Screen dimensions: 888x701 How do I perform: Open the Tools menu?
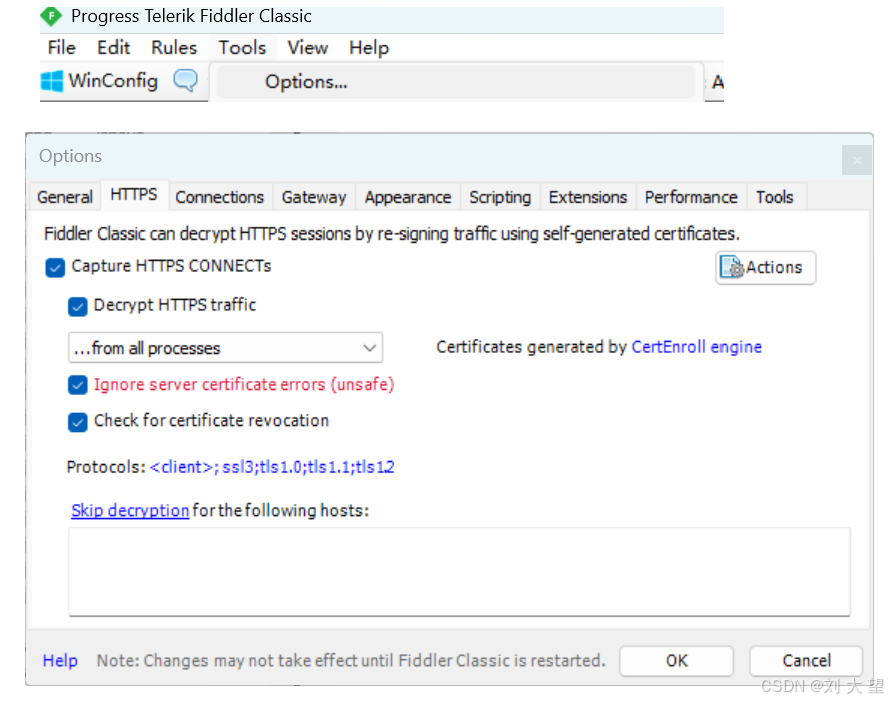click(242, 48)
